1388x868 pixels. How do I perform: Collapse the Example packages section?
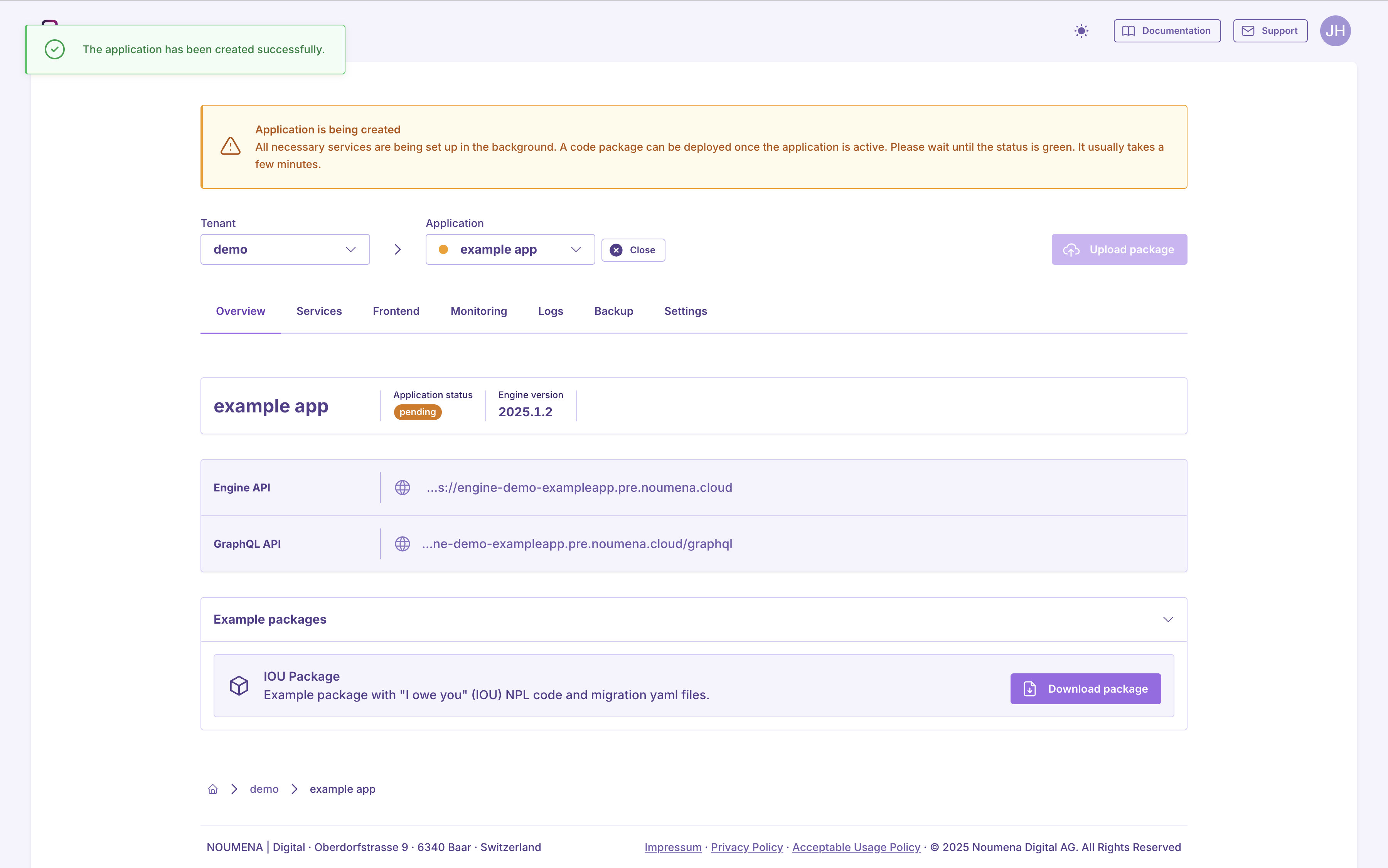tap(1167, 619)
